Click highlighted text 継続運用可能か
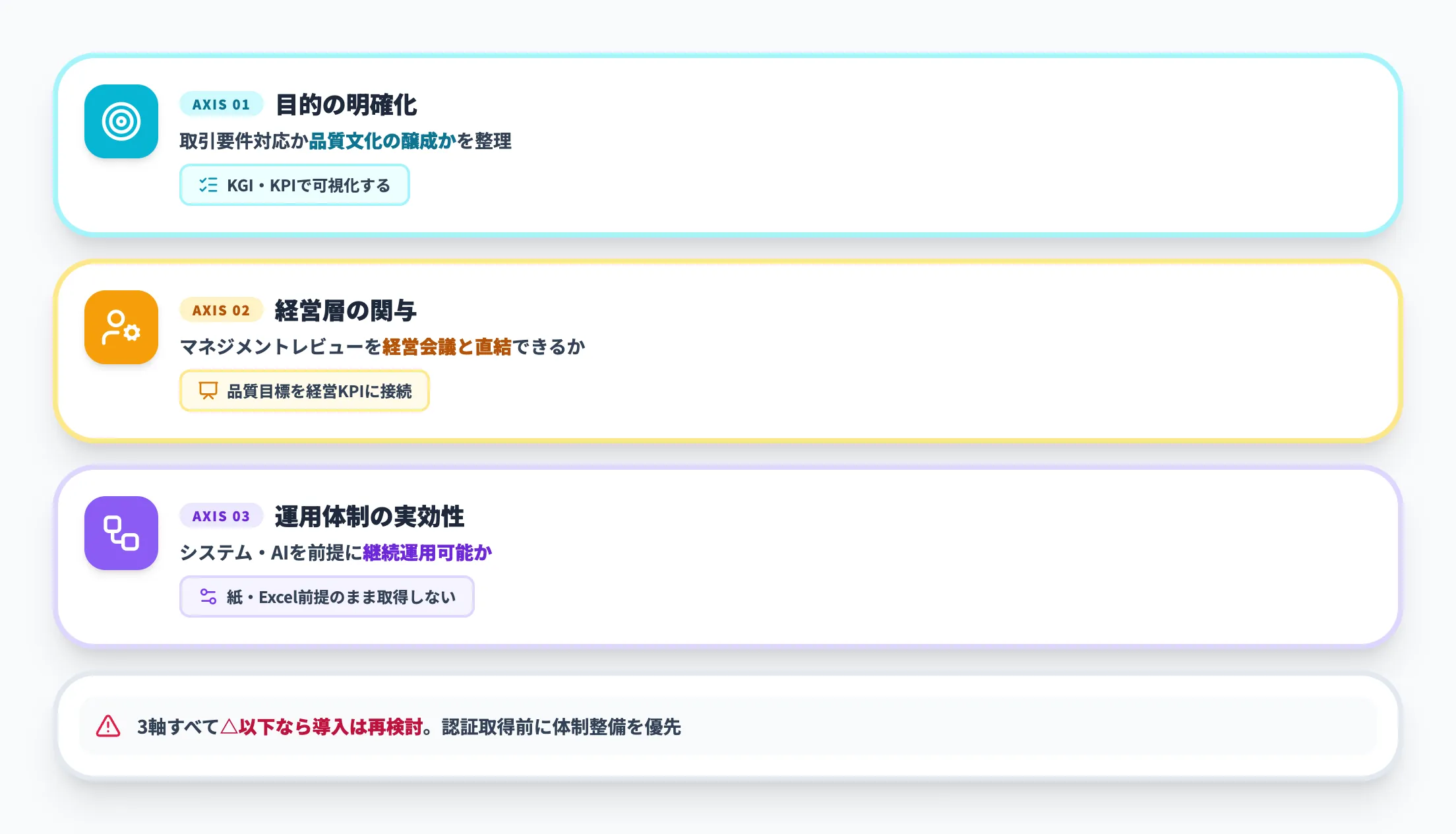 (427, 553)
